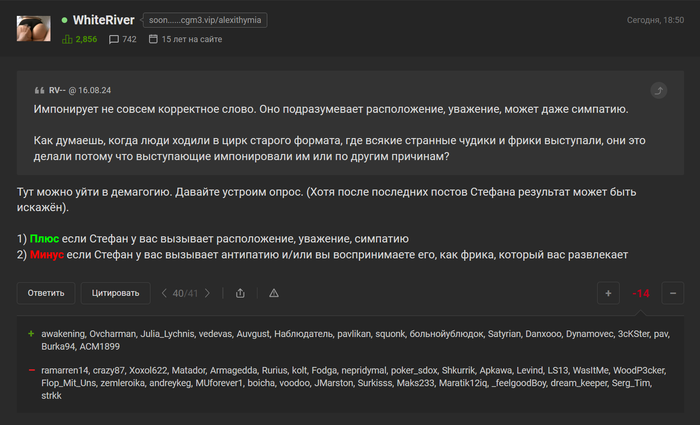This screenshot has height=425, width=700.
Task: Jump to quoted post via arrow icon
Action: click(x=658, y=91)
